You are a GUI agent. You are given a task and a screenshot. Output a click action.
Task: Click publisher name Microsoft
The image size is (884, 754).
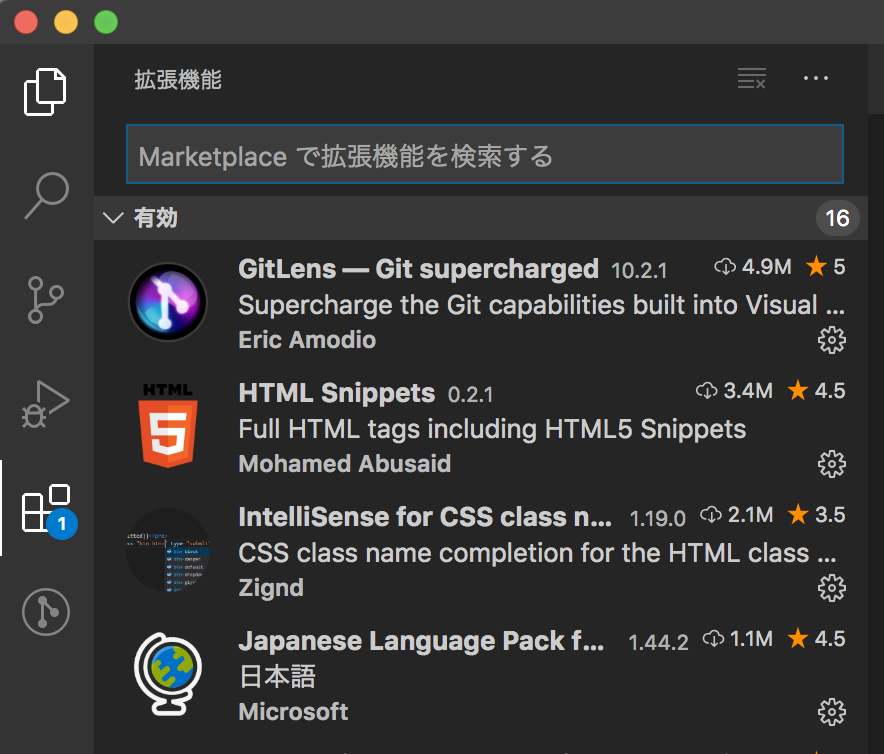coord(293,712)
